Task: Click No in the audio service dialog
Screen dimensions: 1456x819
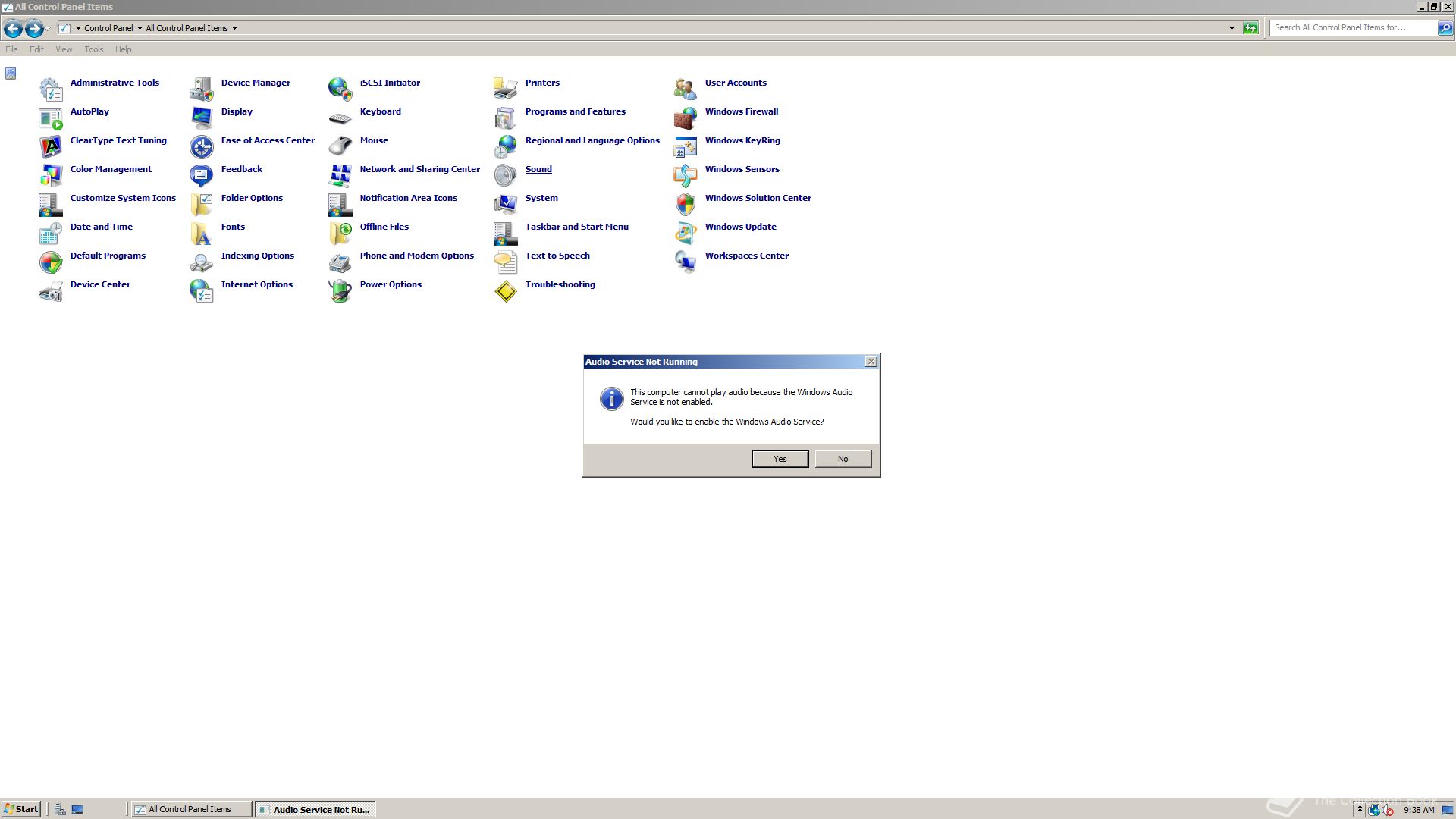Action: tap(843, 459)
